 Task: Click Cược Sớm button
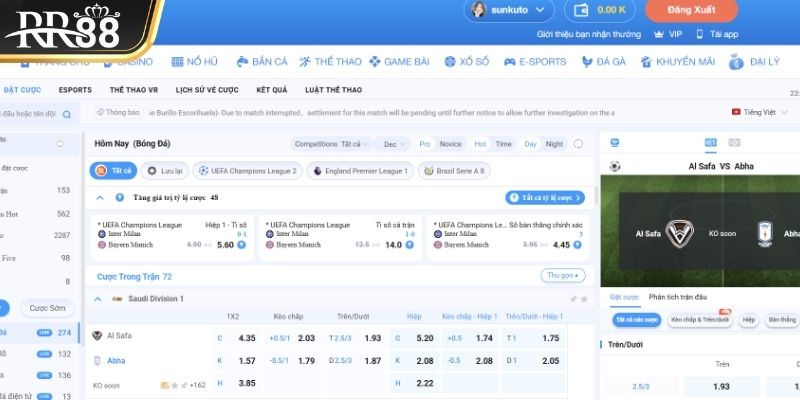47,308
